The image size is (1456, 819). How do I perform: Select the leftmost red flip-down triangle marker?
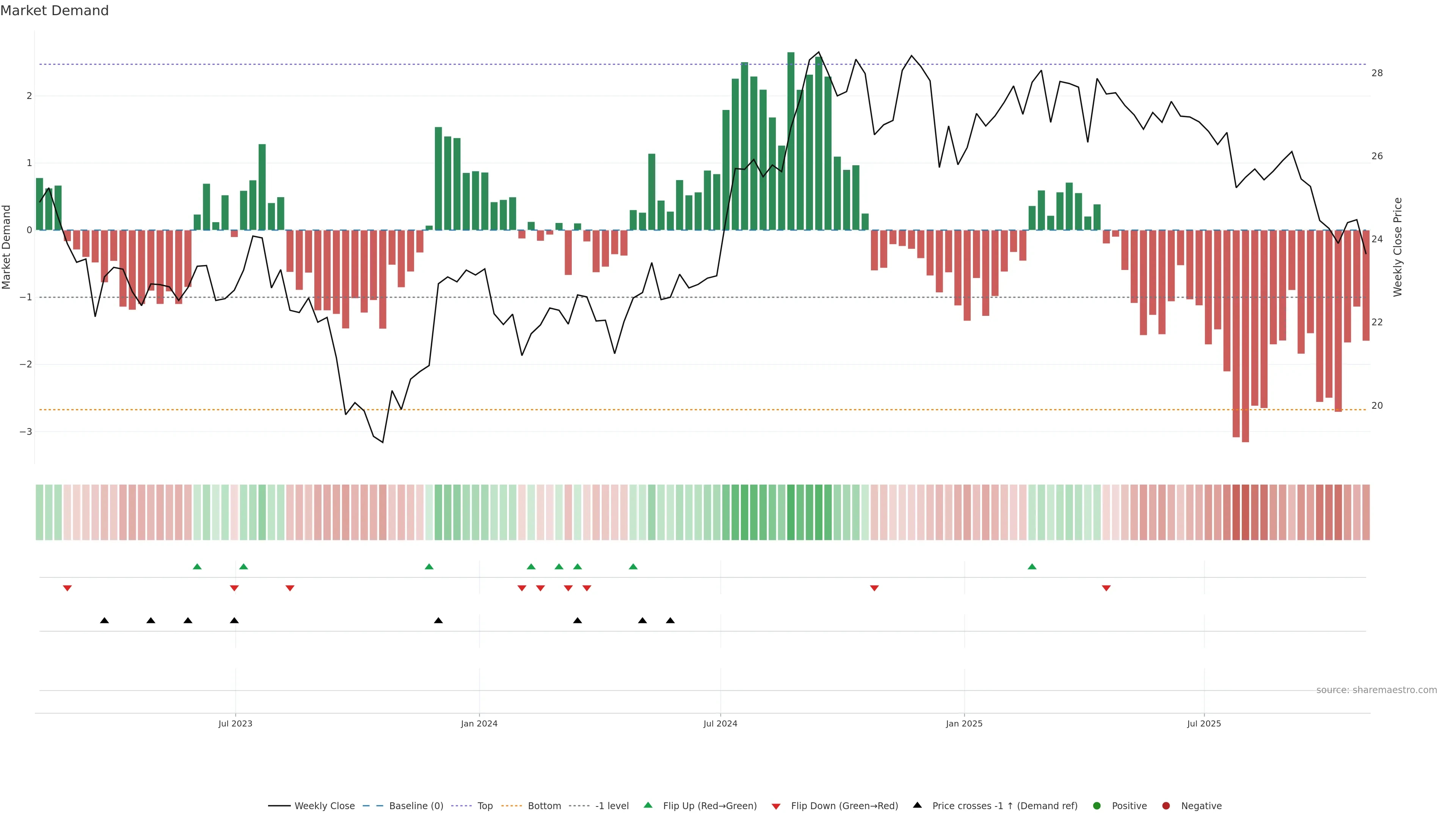(x=67, y=588)
